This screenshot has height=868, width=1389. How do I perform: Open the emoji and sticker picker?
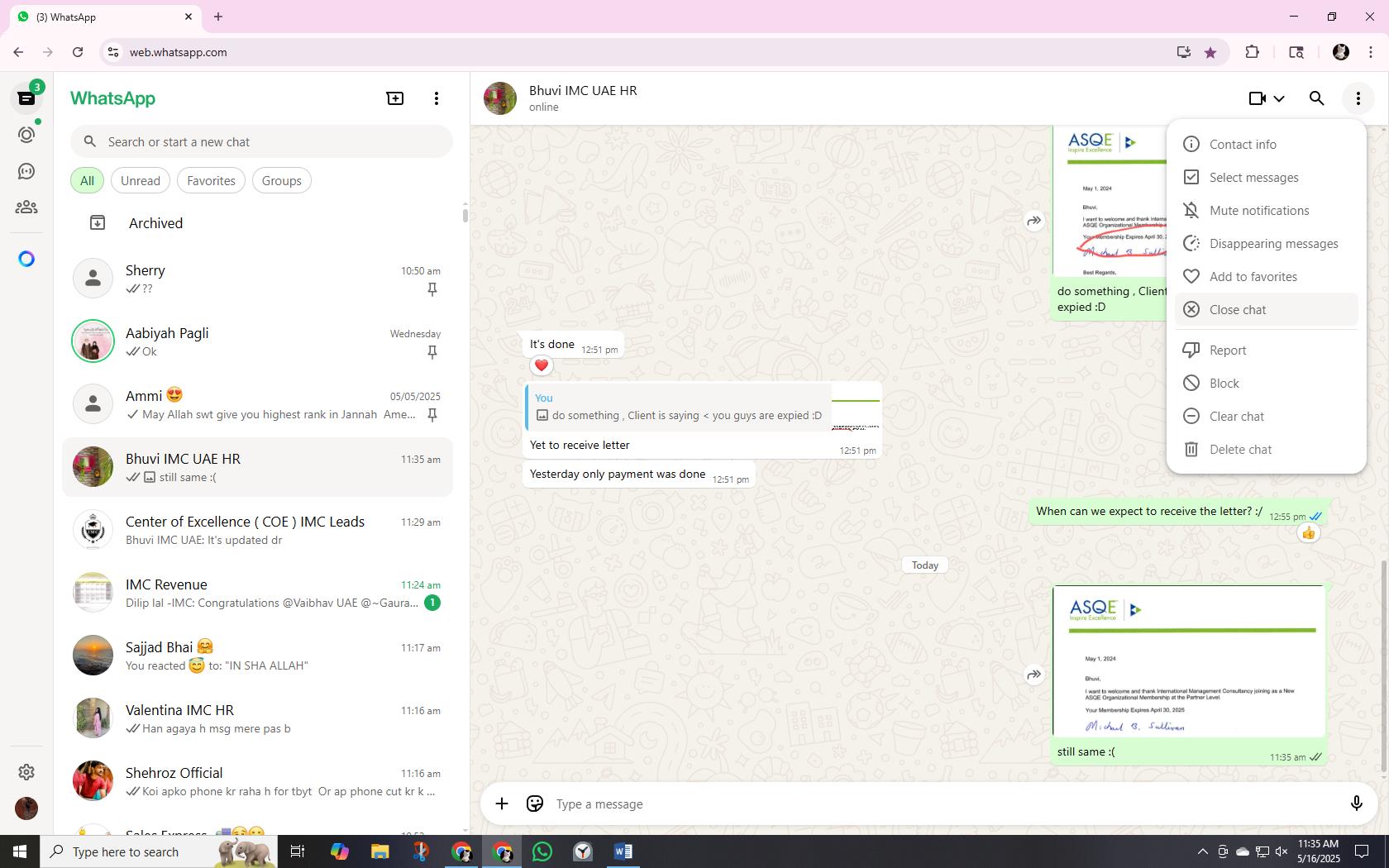(535, 804)
